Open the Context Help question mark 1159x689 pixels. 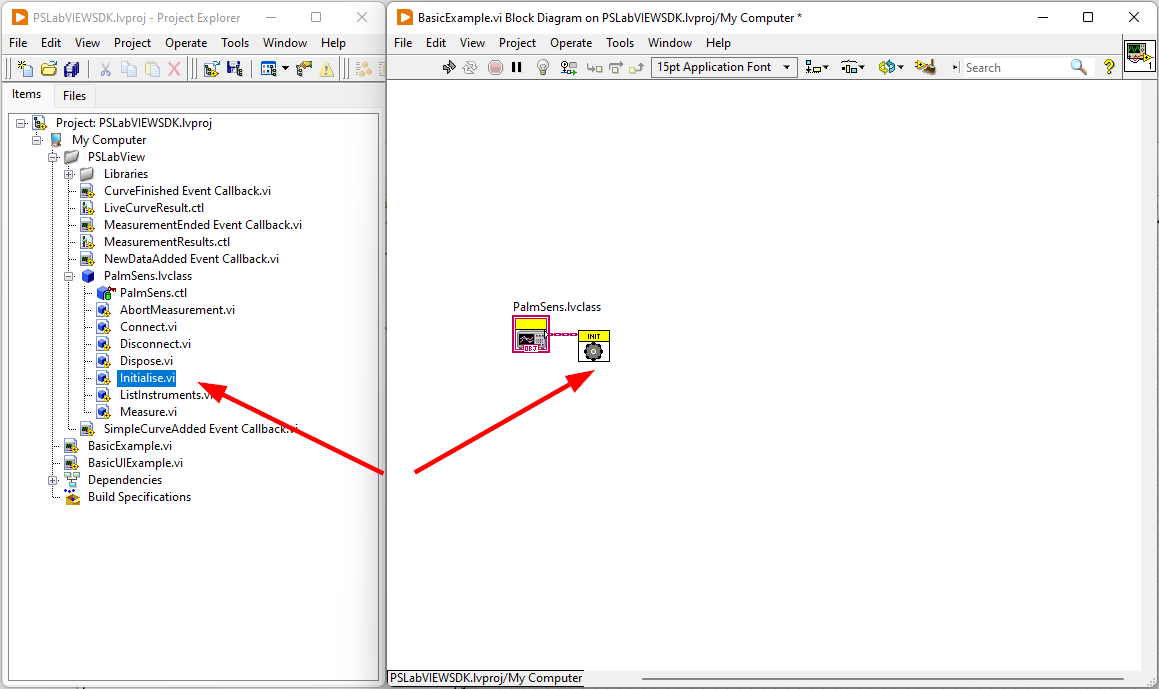(1109, 67)
